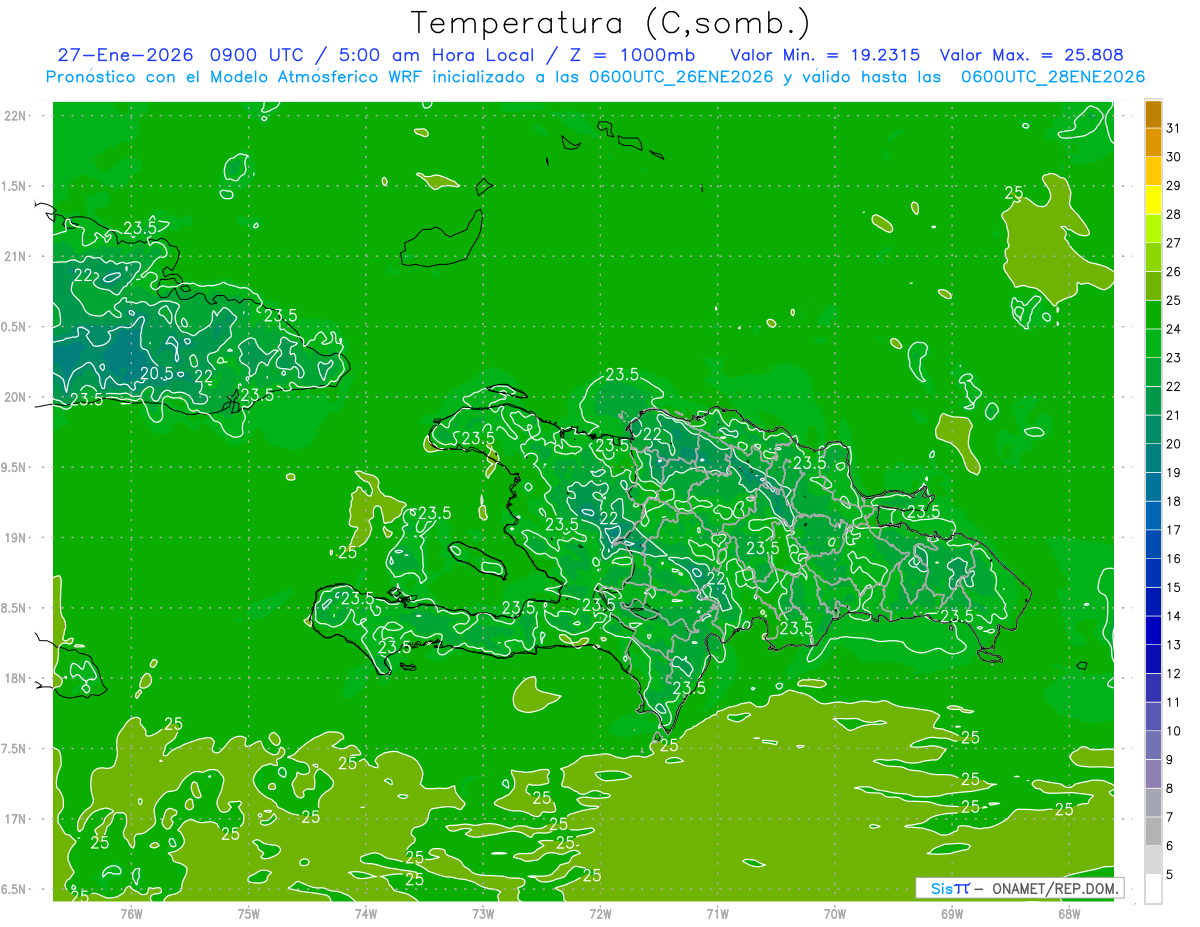Click the '69W' longitude axis label
Image resolution: width=1200 pixels, height=927 pixels.
pyautogui.click(x=952, y=913)
